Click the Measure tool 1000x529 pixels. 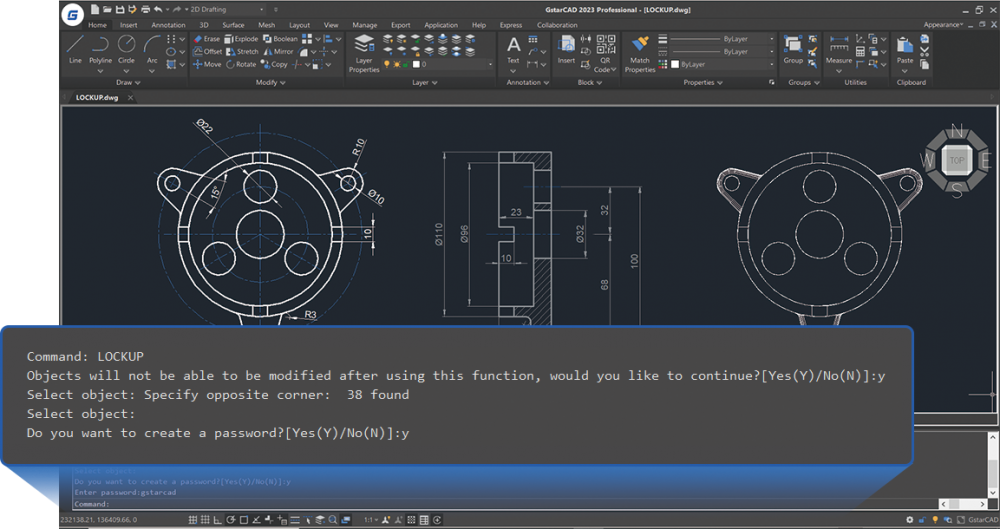point(839,50)
